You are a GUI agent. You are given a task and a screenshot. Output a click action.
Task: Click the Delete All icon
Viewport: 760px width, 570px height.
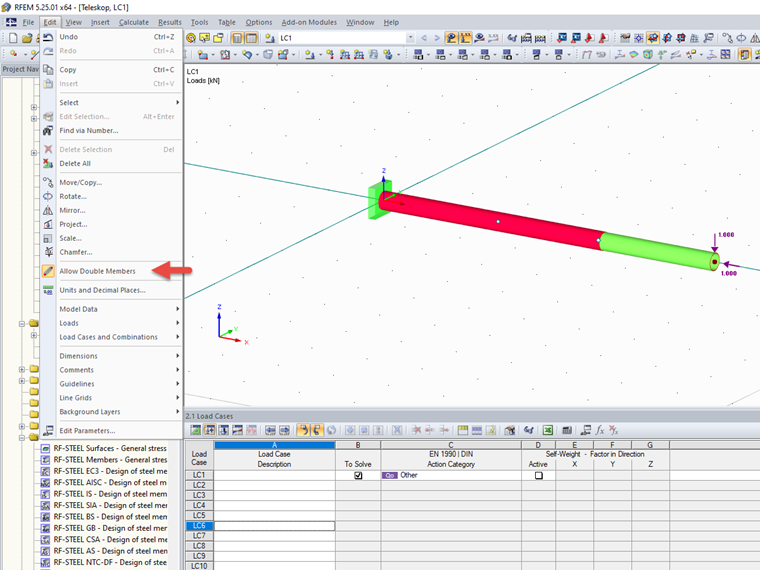click(48, 164)
